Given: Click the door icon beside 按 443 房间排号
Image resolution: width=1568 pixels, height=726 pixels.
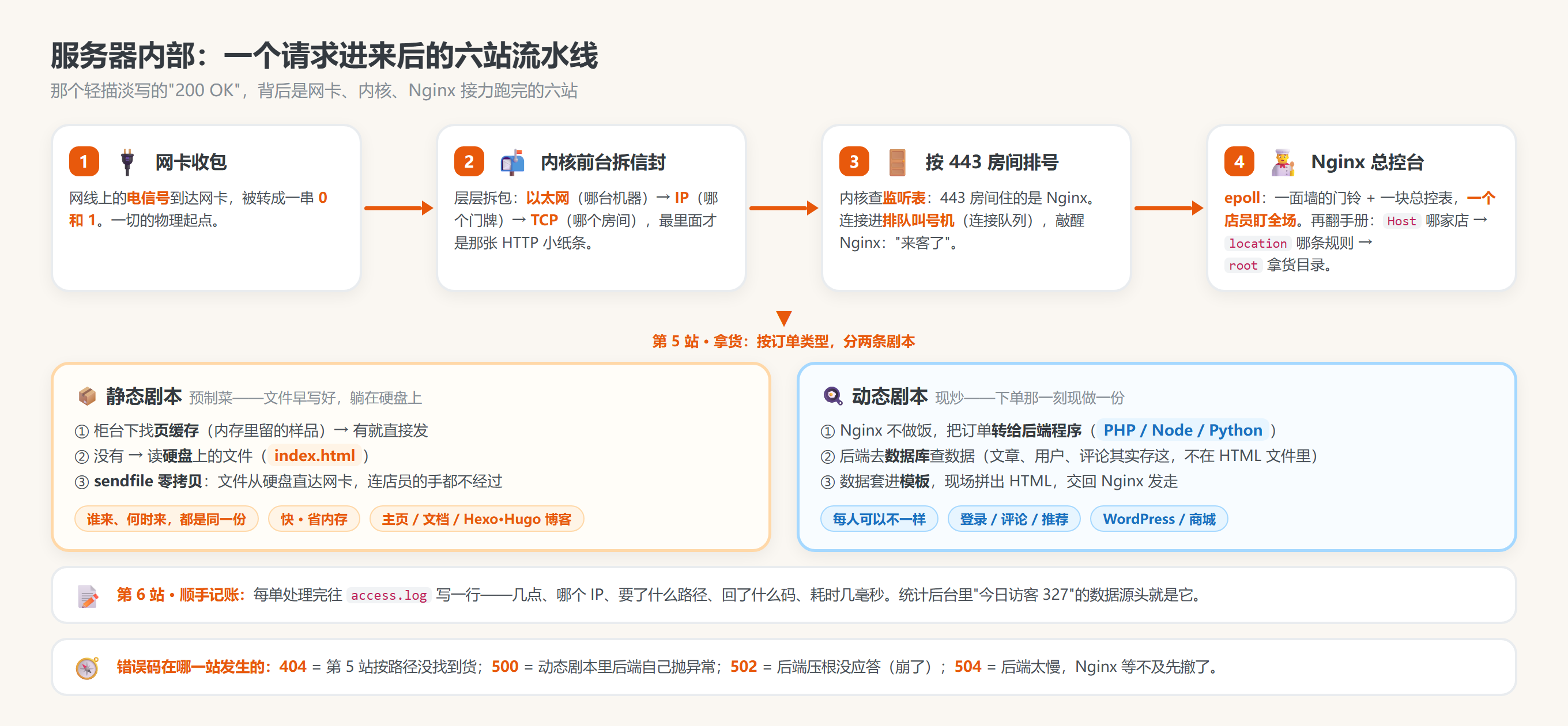Looking at the screenshot, I should pyautogui.click(x=896, y=162).
